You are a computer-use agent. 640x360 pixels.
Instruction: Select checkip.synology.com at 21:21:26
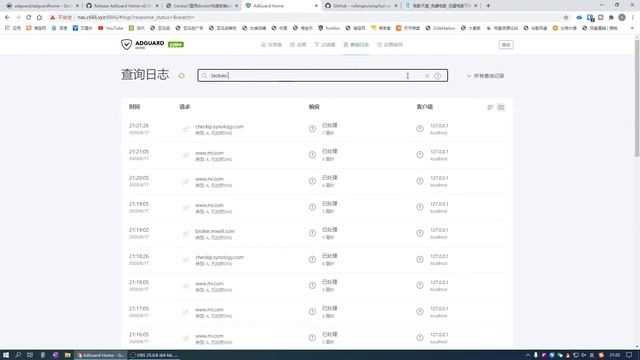click(219, 127)
